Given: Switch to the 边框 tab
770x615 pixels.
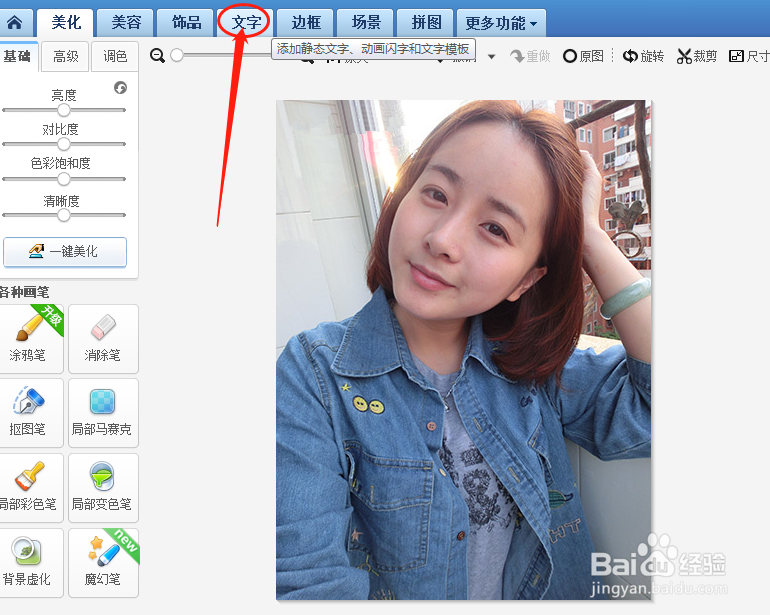Looking at the screenshot, I should tap(306, 23).
